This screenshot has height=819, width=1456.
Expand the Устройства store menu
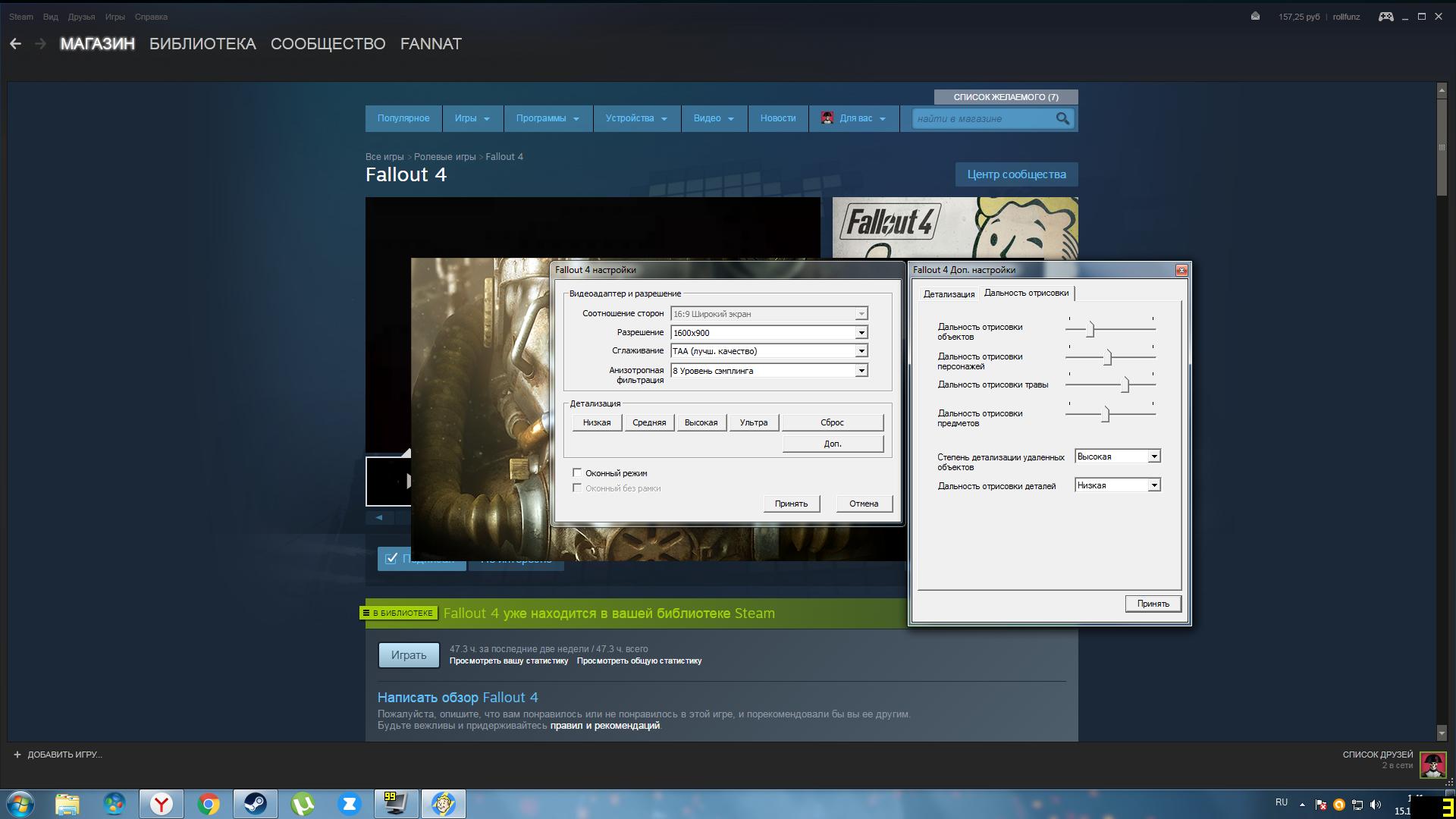(636, 118)
